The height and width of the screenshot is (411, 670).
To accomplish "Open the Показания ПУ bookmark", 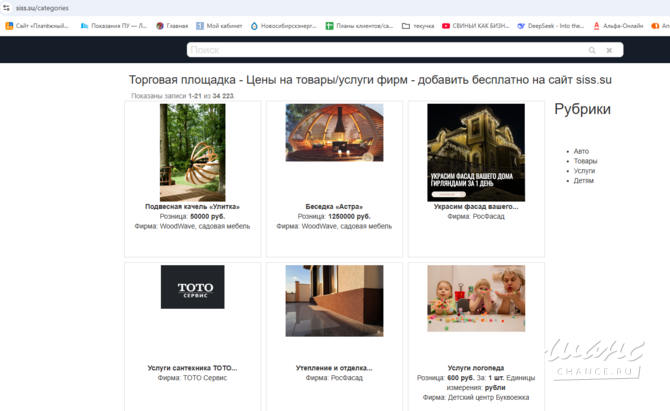I will point(114,26).
